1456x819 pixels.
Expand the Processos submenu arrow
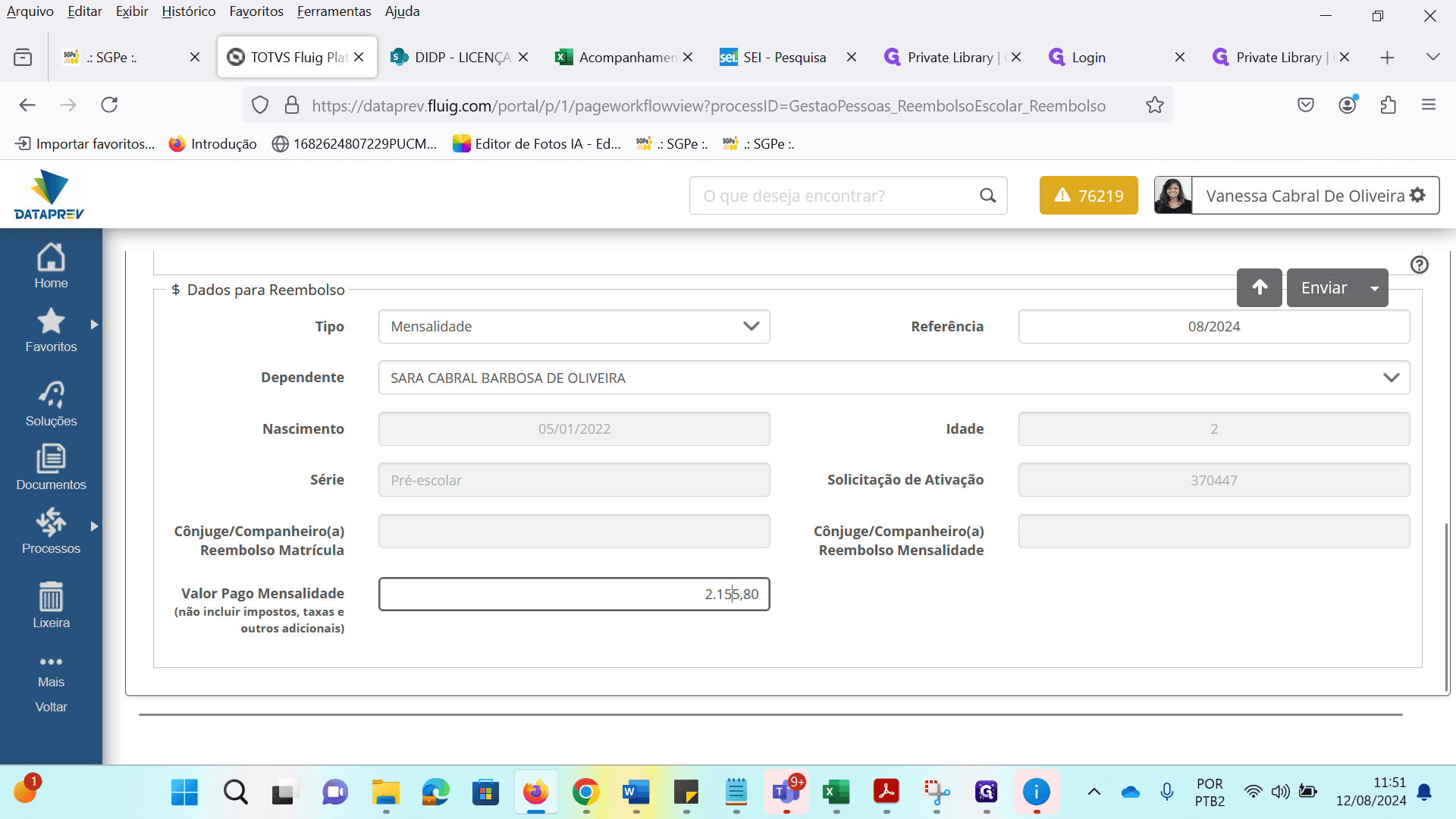click(x=94, y=526)
